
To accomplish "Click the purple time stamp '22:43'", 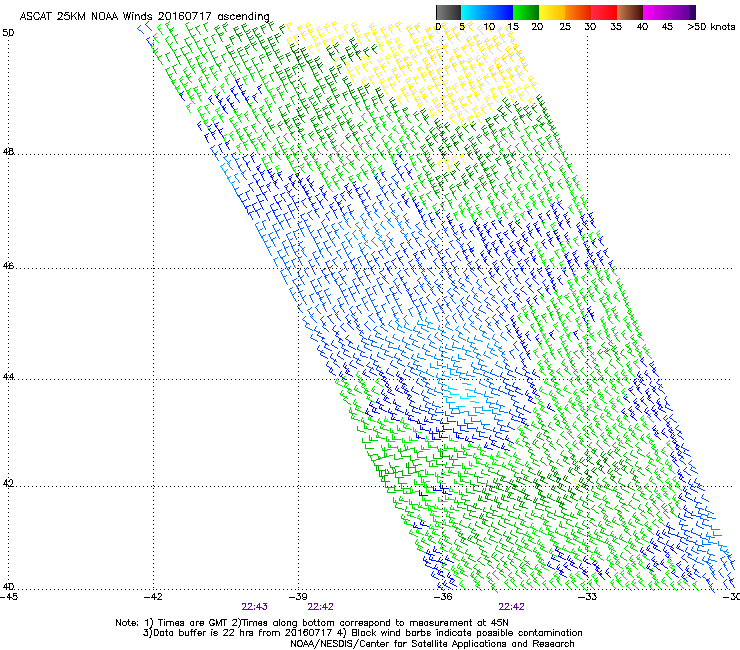I will click(254, 607).
